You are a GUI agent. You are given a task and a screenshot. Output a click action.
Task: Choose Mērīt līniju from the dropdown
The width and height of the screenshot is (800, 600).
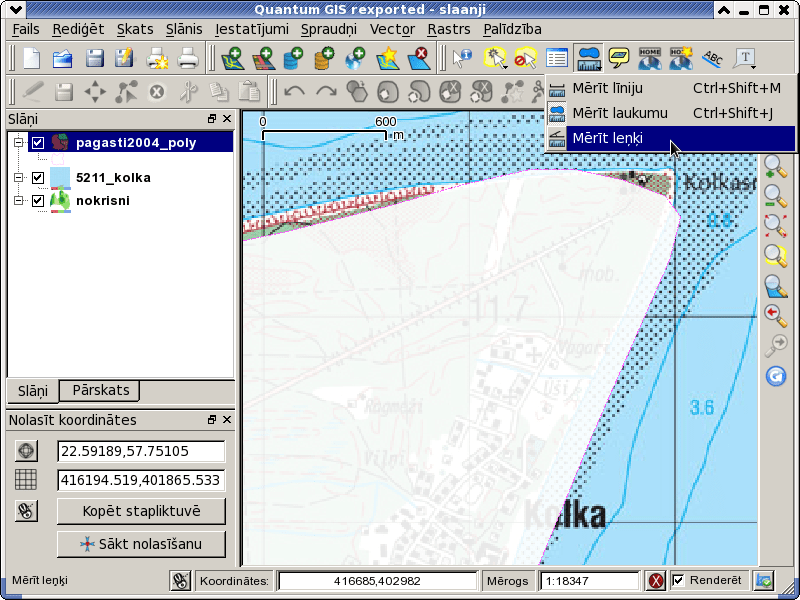670,88
